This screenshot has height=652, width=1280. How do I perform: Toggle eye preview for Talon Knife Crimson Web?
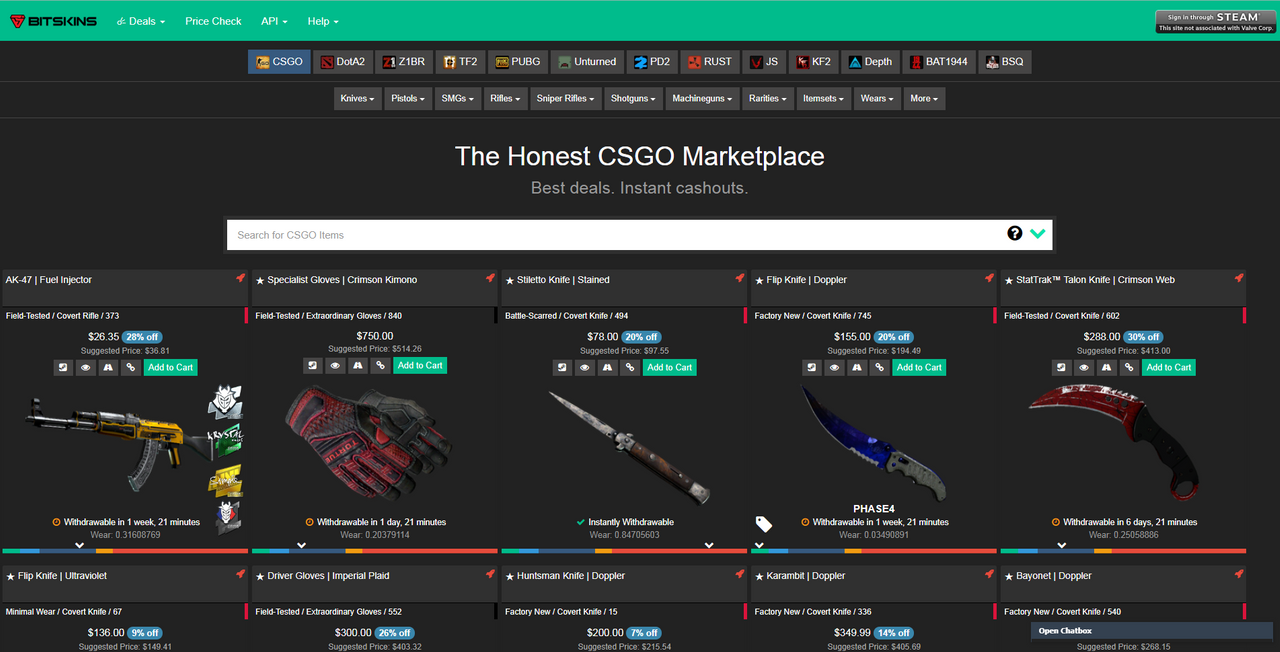pyautogui.click(x=1084, y=367)
